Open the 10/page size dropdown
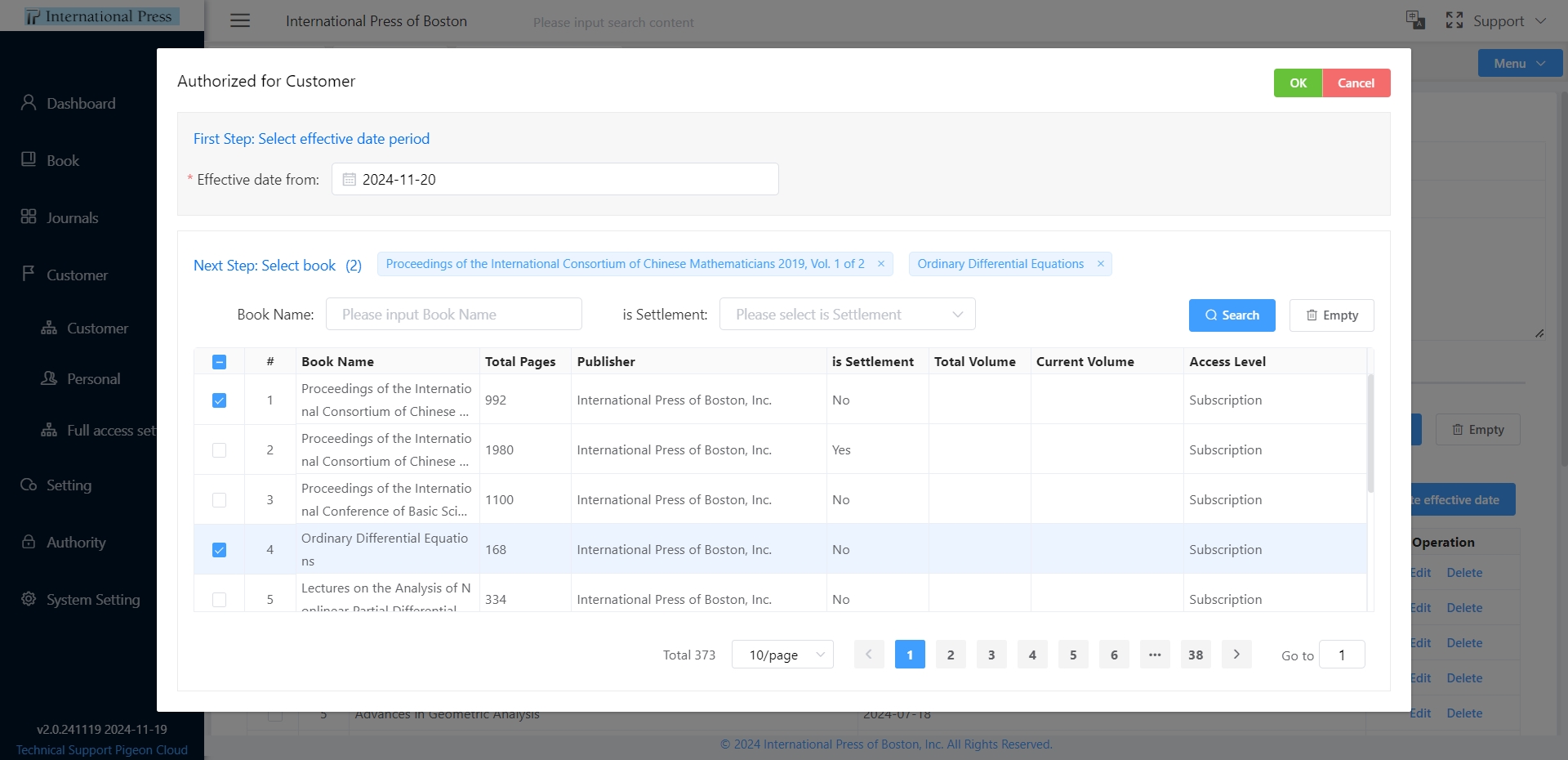Image resolution: width=1568 pixels, height=760 pixels. click(782, 655)
